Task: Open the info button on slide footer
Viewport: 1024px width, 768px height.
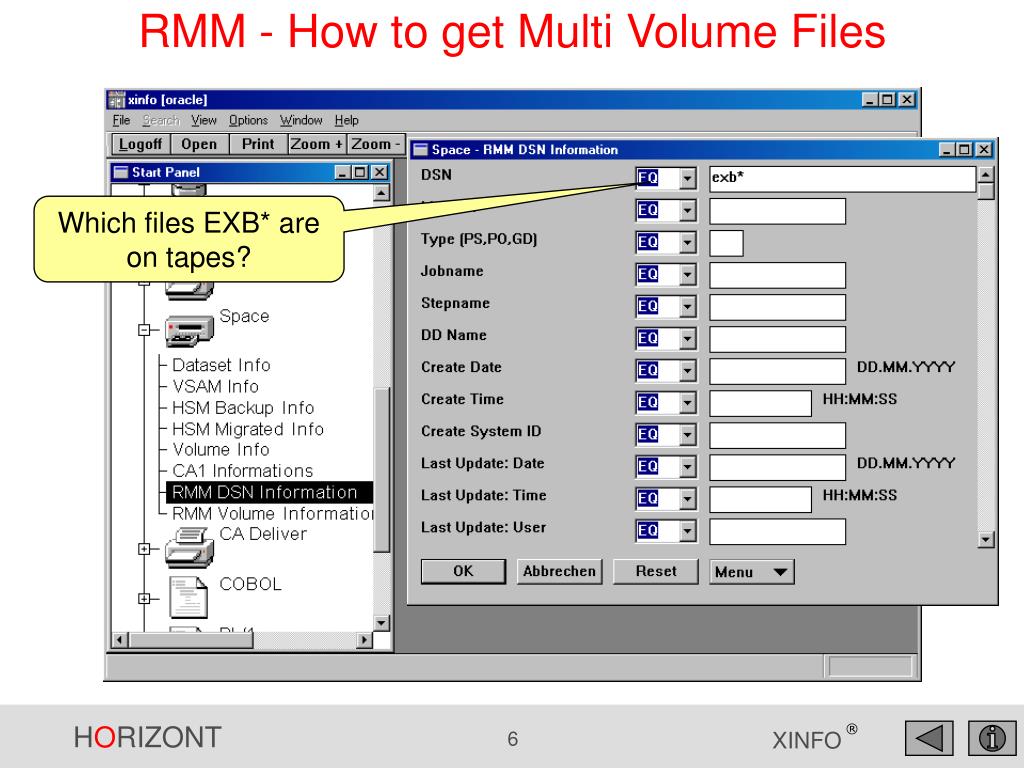Action: tap(991, 738)
